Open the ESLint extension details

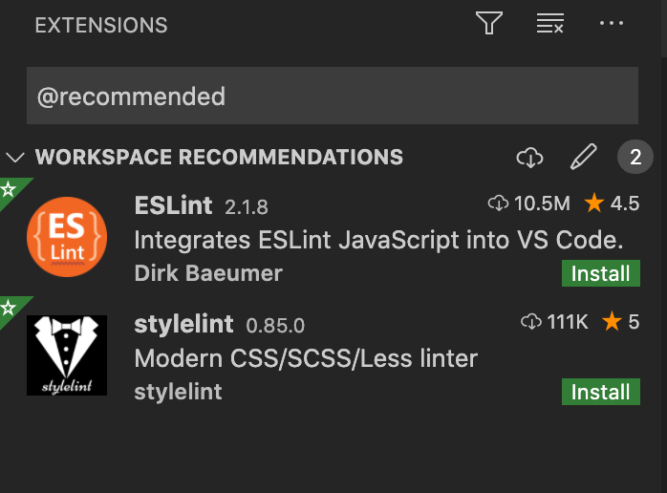point(173,205)
